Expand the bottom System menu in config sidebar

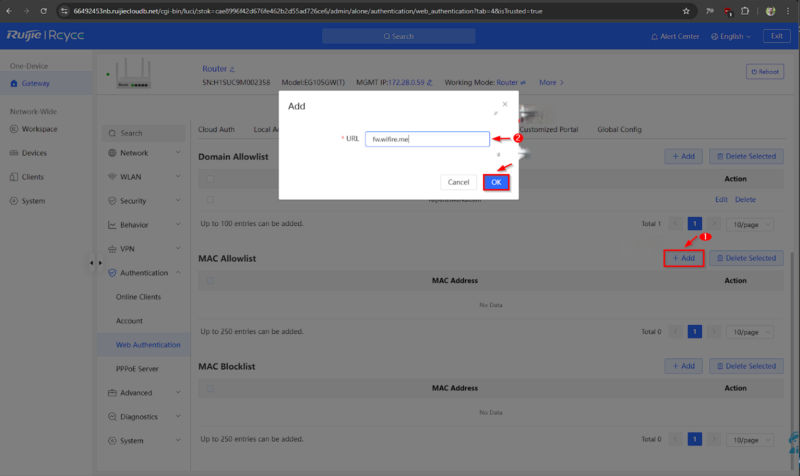[144, 441]
